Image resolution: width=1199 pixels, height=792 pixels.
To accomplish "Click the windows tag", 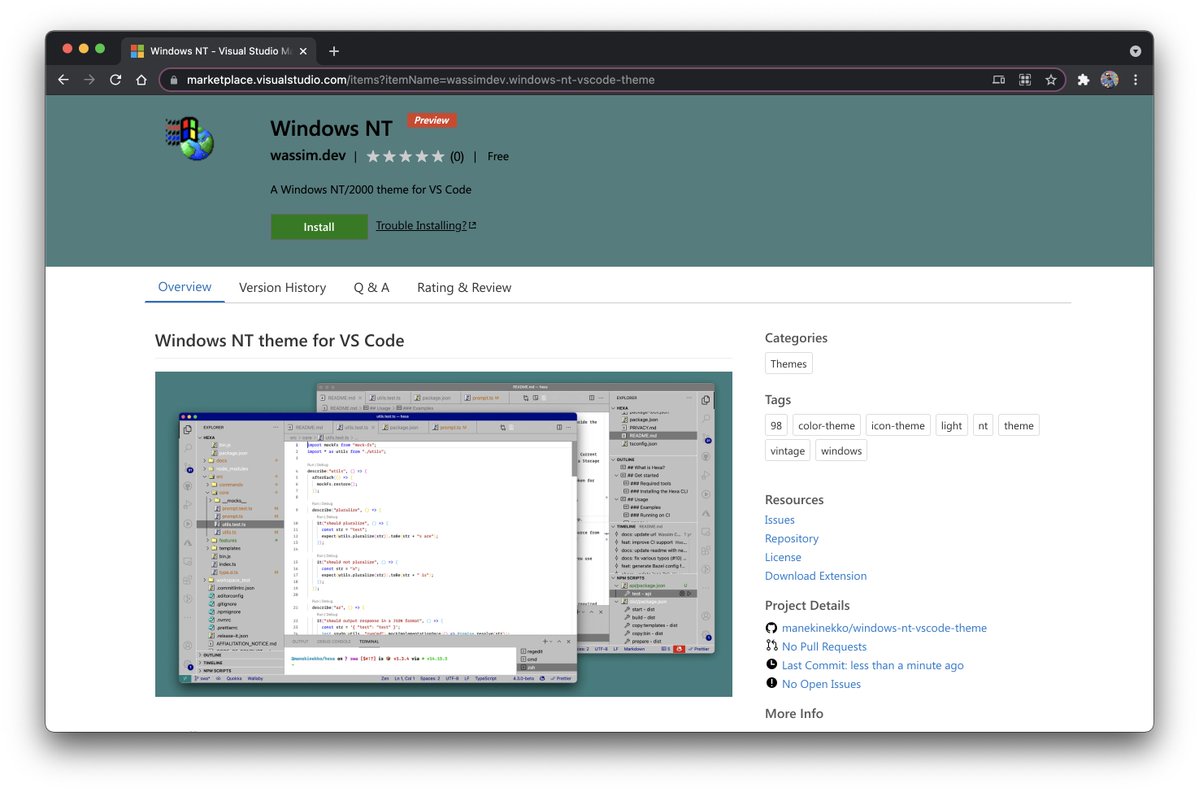I will coord(841,451).
